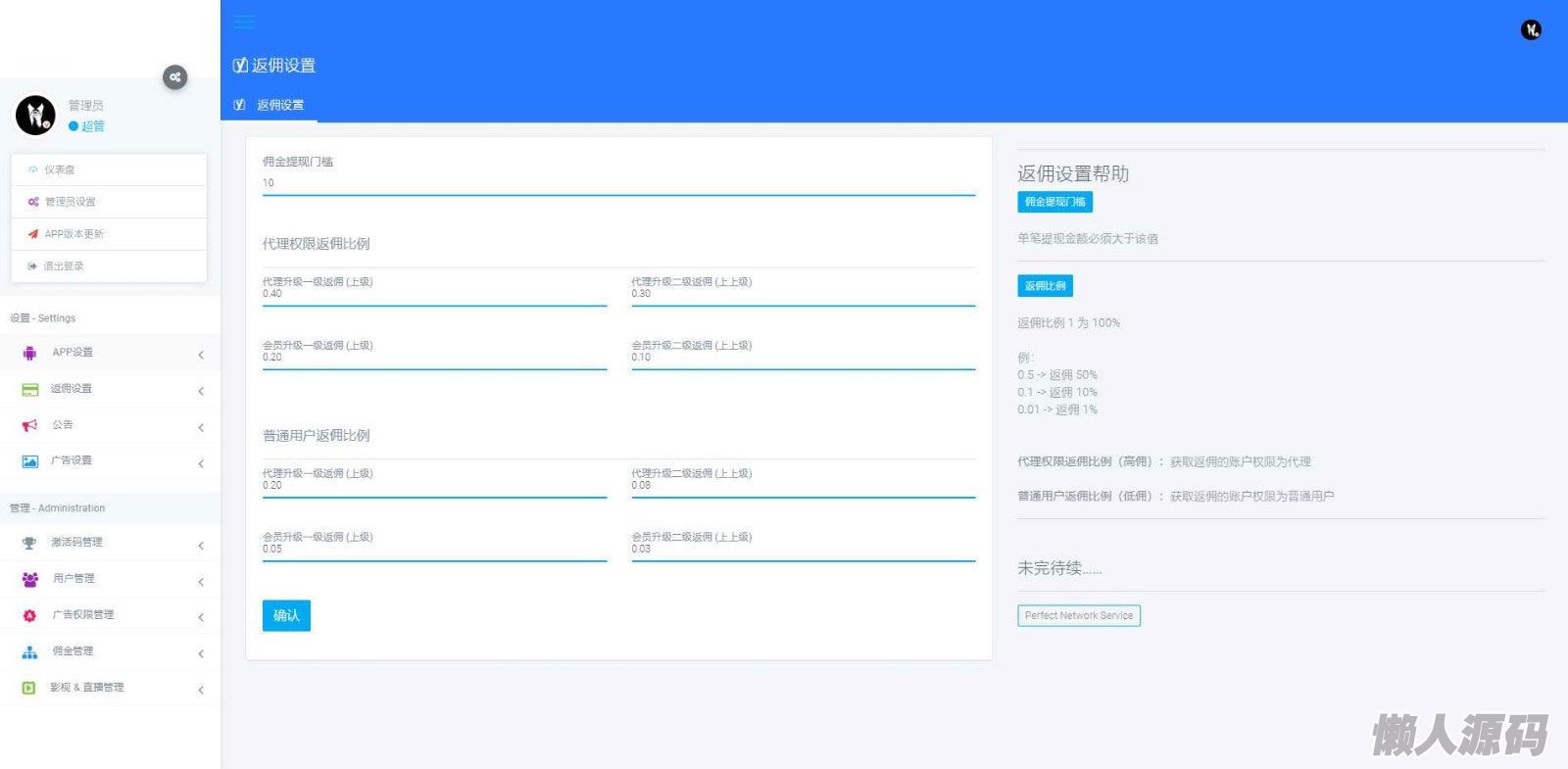This screenshot has height=769, width=1568.
Task: Expand the 佣金管理 menu chevron
Action: click(x=201, y=653)
